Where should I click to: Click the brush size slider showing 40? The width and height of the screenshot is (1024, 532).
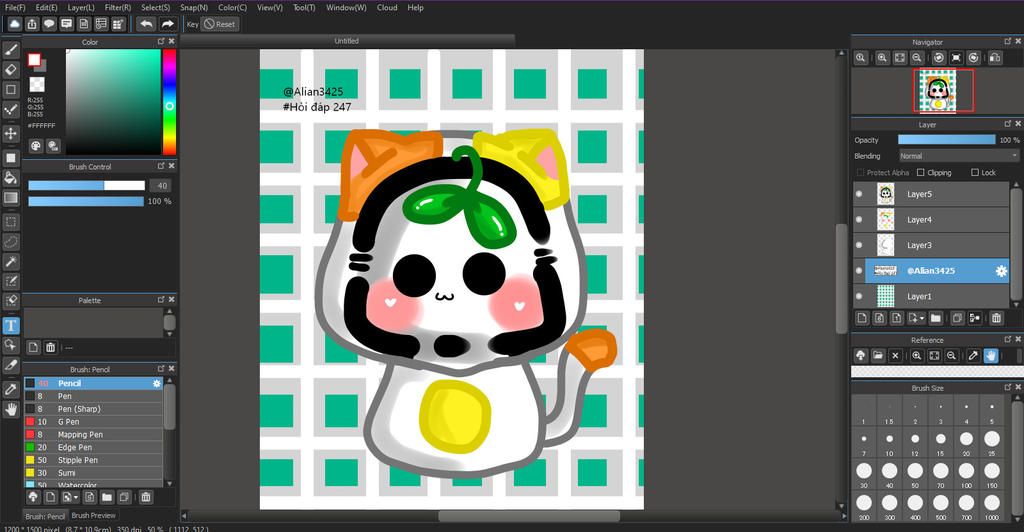86,185
